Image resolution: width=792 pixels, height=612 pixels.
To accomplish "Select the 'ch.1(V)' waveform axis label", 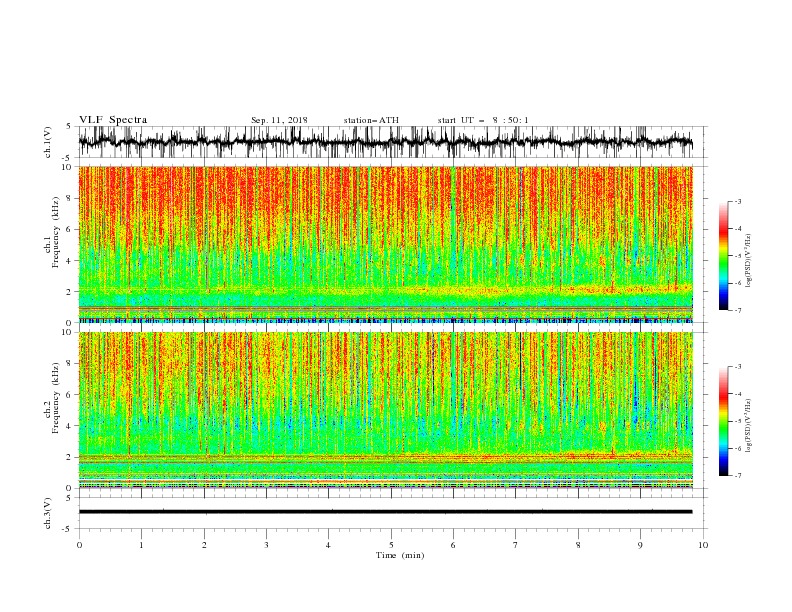I will point(49,142).
